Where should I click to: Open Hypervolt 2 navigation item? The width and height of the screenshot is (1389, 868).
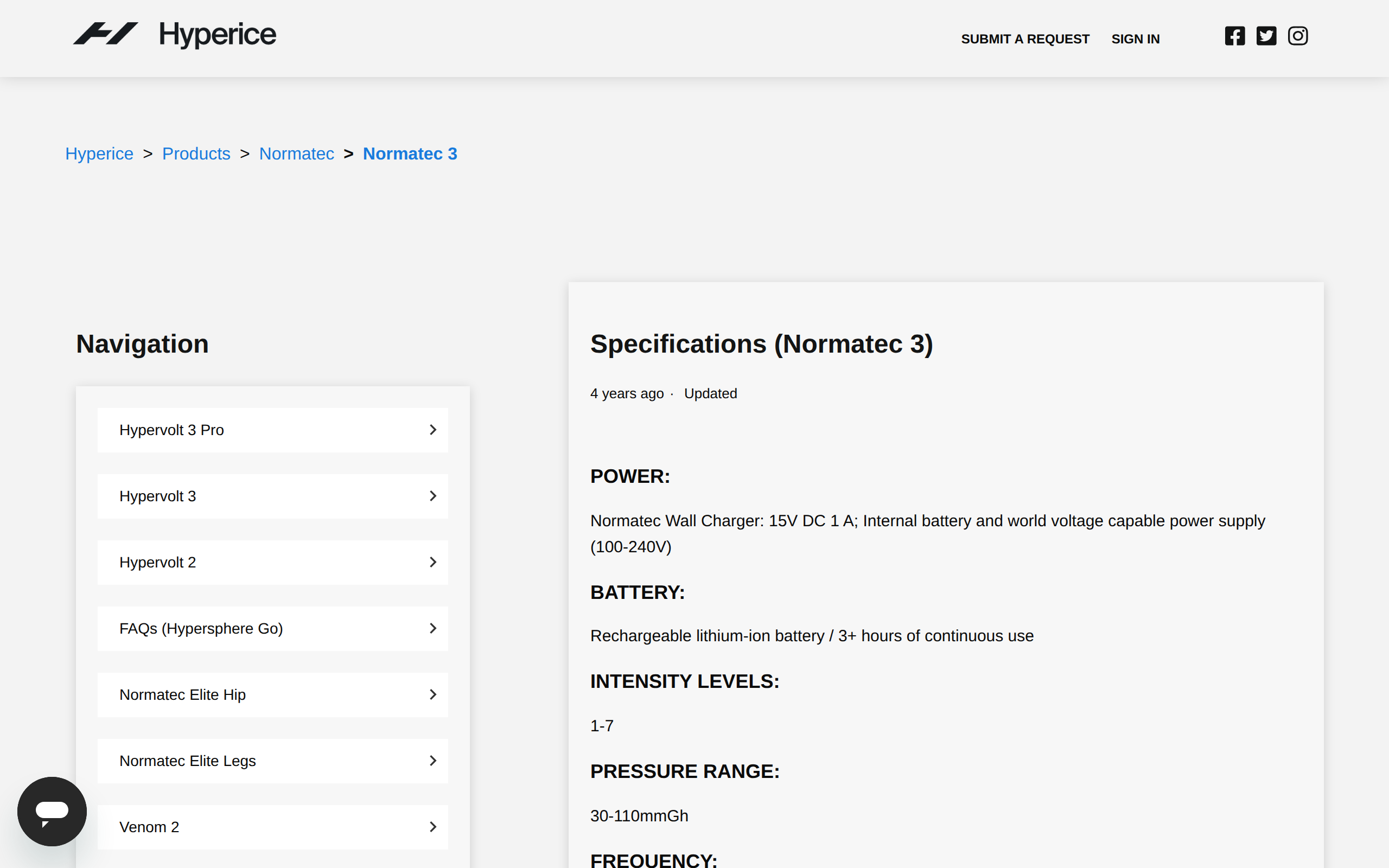click(272, 563)
